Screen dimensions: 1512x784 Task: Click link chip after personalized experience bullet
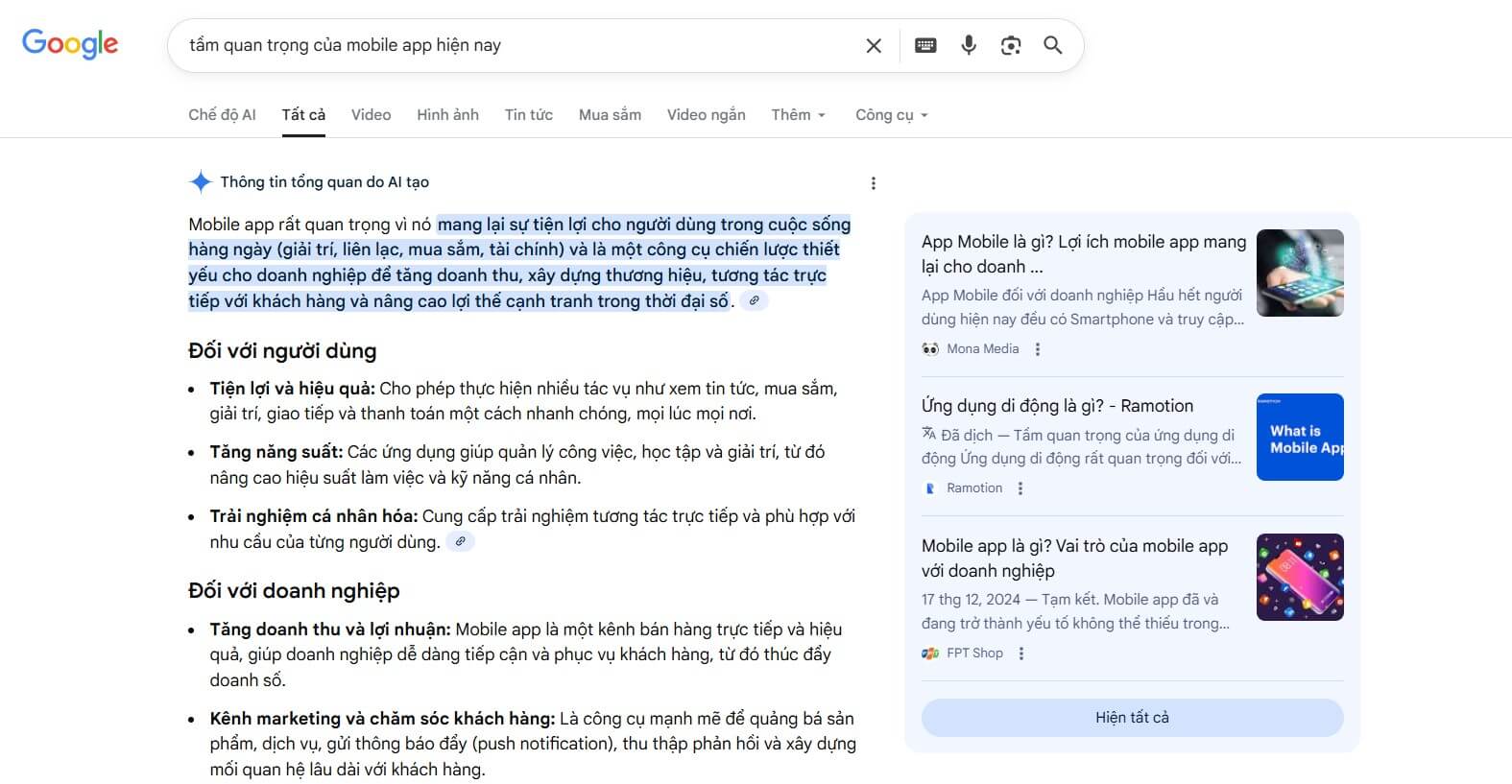pyautogui.click(x=461, y=542)
